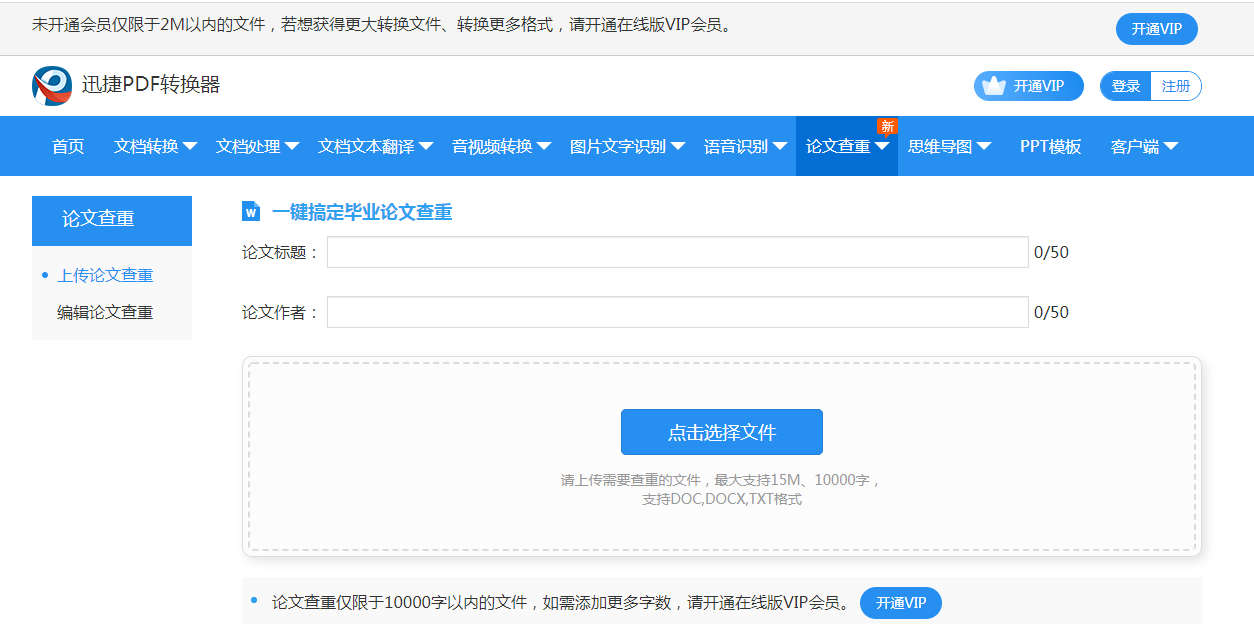
Task: Expand the 论文查重 dropdown arrow
Action: (x=882, y=146)
